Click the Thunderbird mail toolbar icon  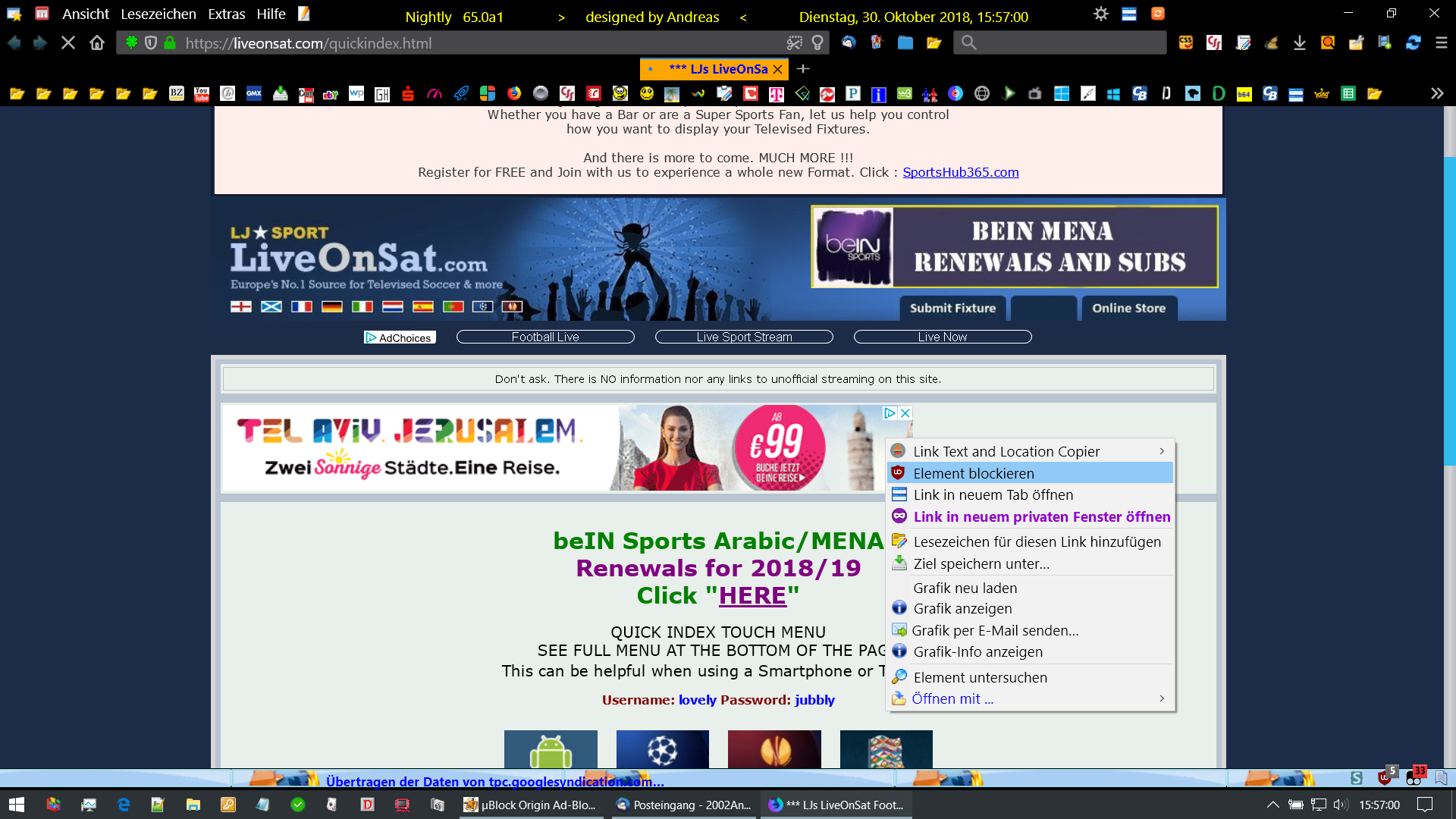tap(849, 43)
